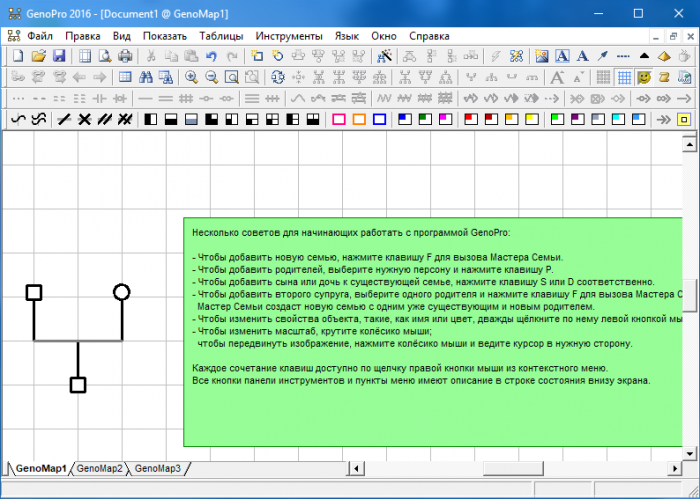This screenshot has height=499, width=700.
Task: Create a new document with New icon
Action: (18, 56)
